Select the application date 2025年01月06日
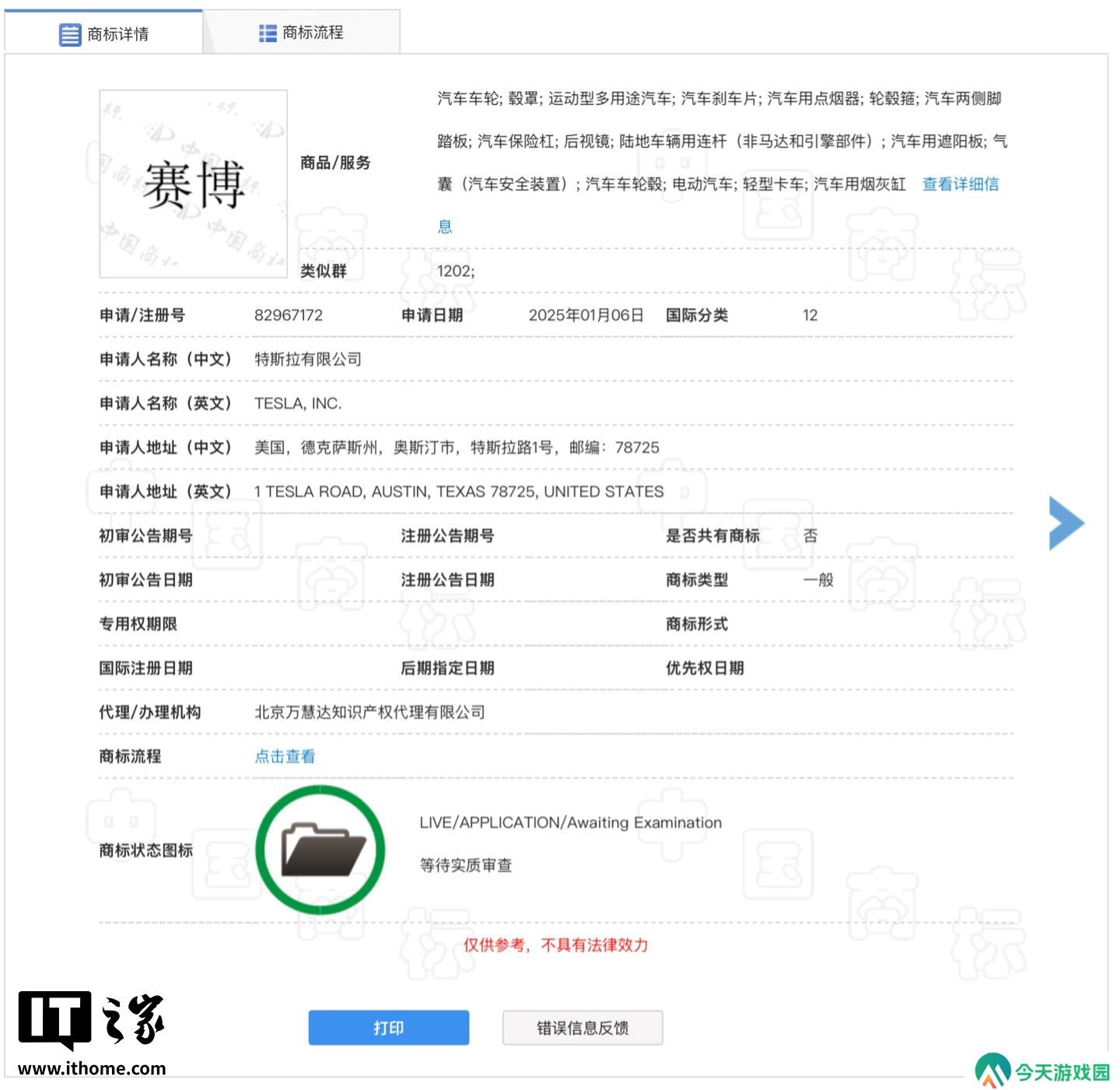Screen dimensions: 1120x1090 (586, 315)
